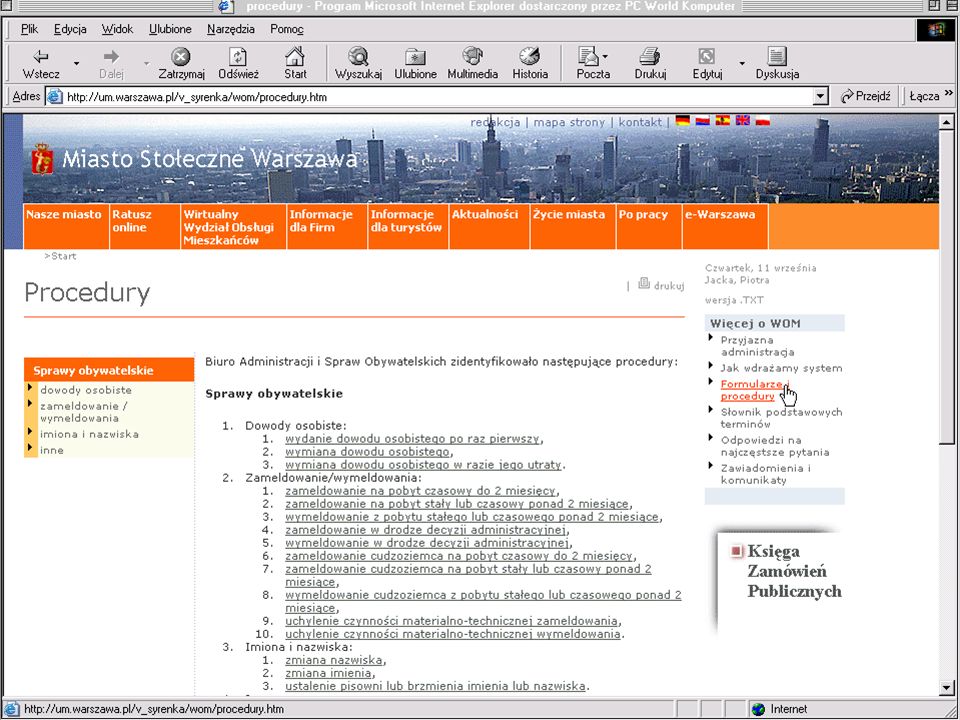Open the Pomoc menu
This screenshot has height=720, width=960.
click(287, 29)
